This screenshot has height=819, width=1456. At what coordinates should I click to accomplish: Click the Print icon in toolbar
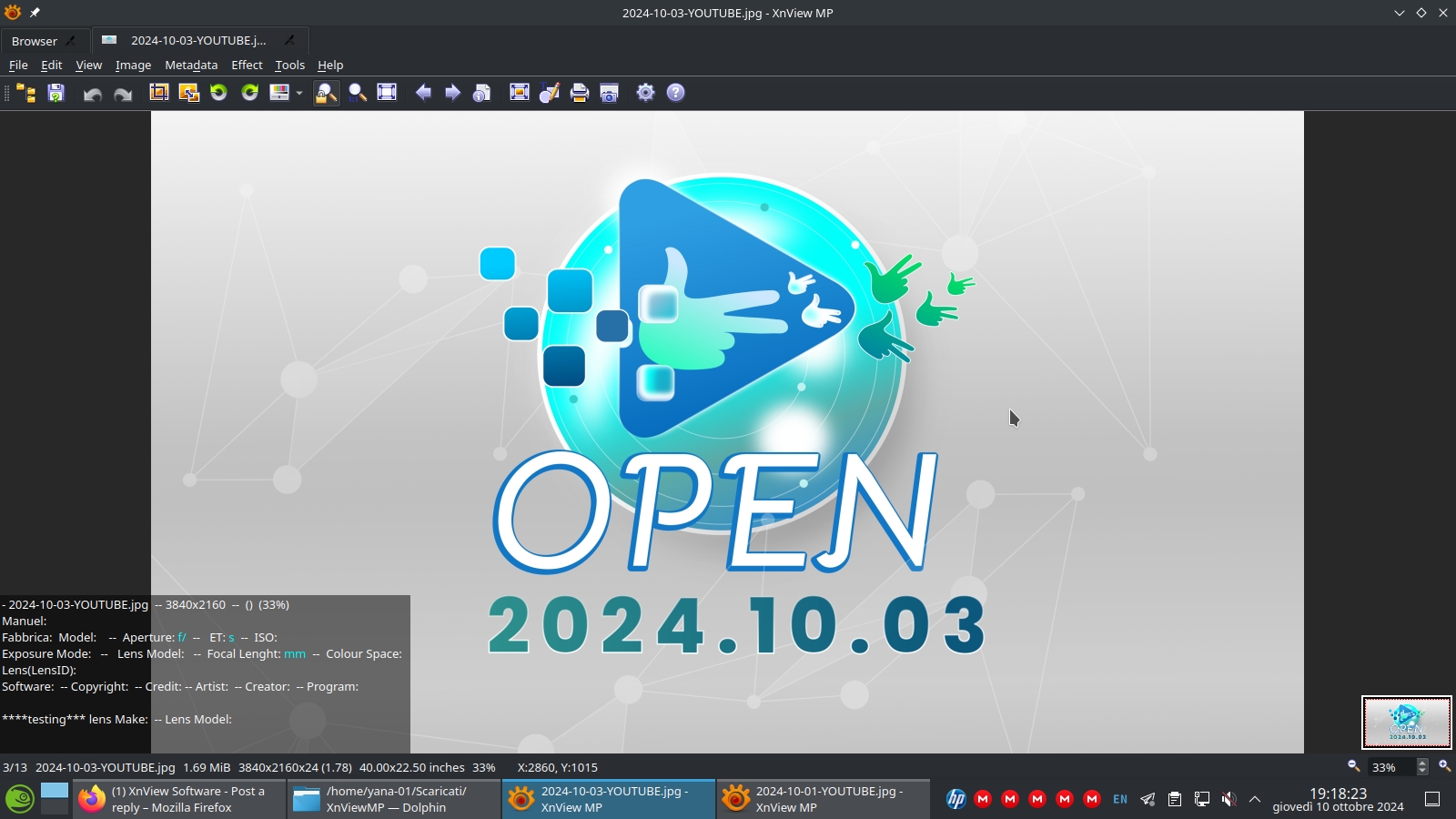(580, 93)
